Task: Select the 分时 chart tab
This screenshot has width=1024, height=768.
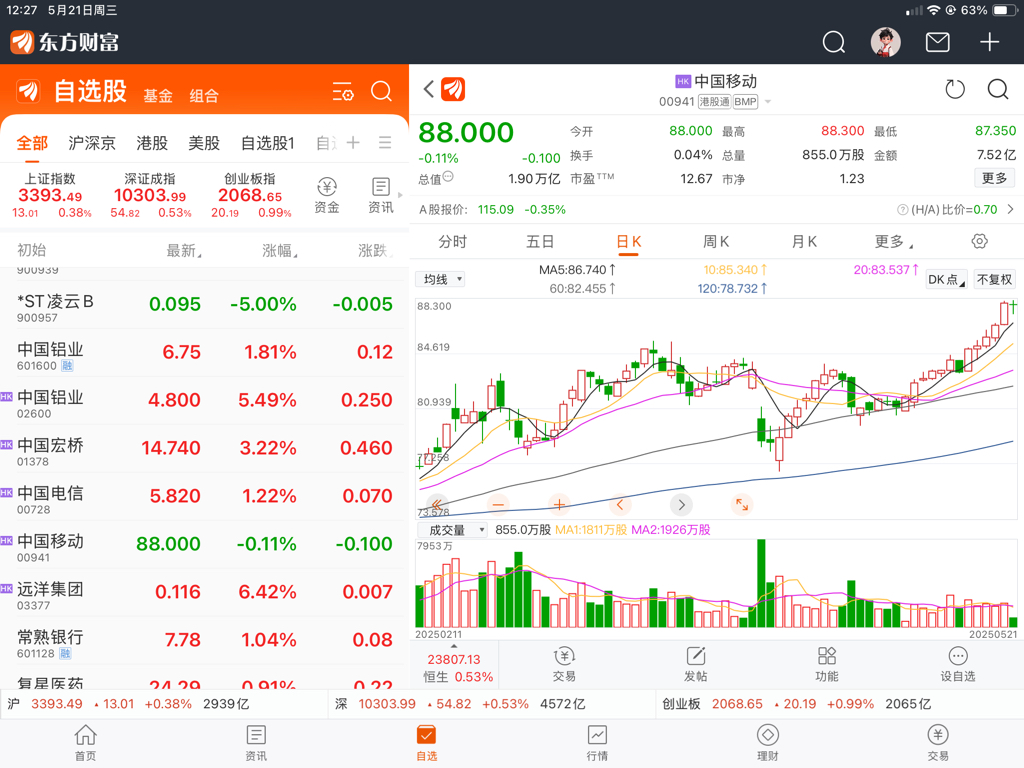Action: click(x=453, y=242)
